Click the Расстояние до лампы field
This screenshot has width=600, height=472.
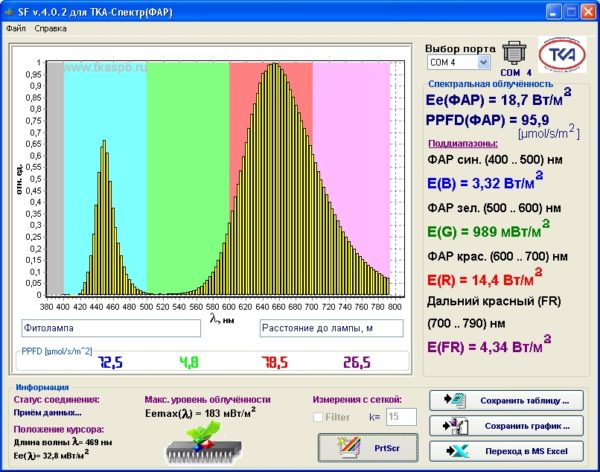point(331,328)
